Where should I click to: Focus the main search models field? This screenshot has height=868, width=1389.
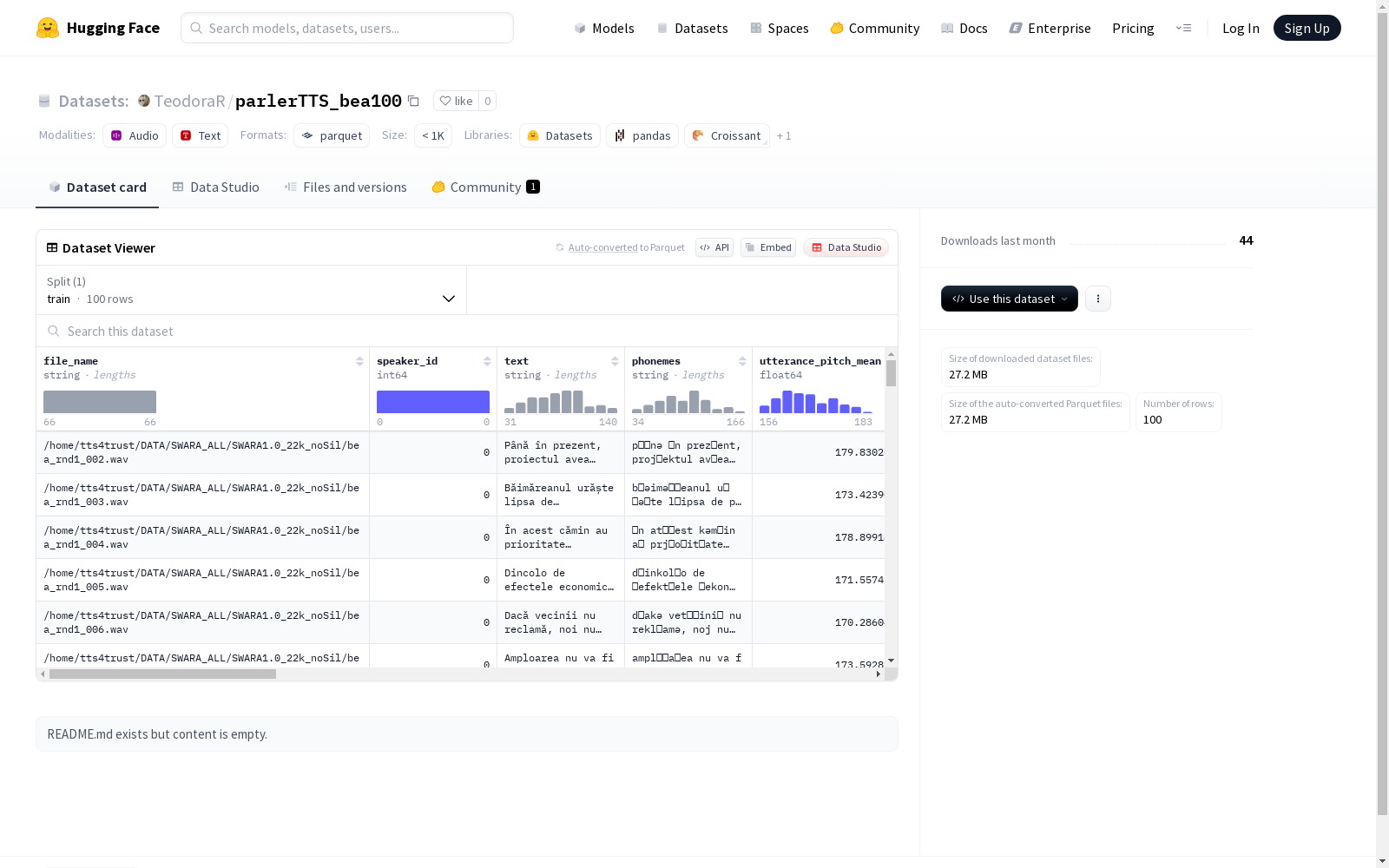click(x=347, y=28)
